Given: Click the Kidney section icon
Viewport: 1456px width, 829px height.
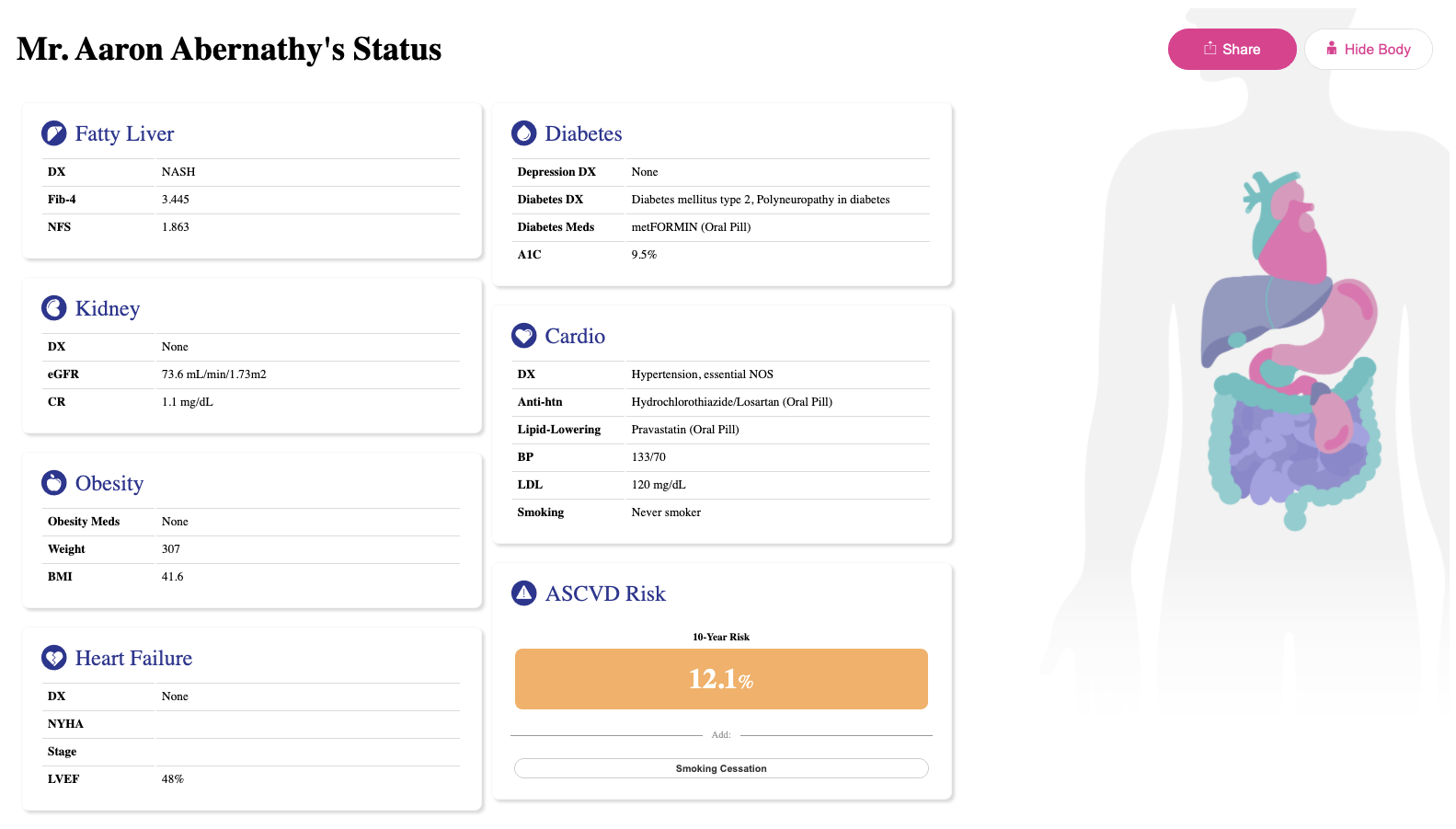Looking at the screenshot, I should 54,308.
